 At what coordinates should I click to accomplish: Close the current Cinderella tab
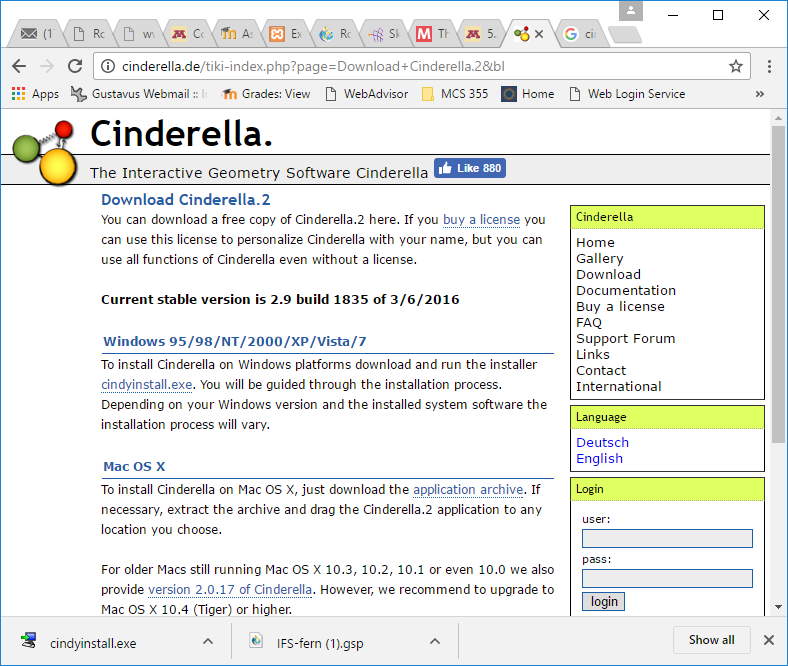[x=539, y=34]
